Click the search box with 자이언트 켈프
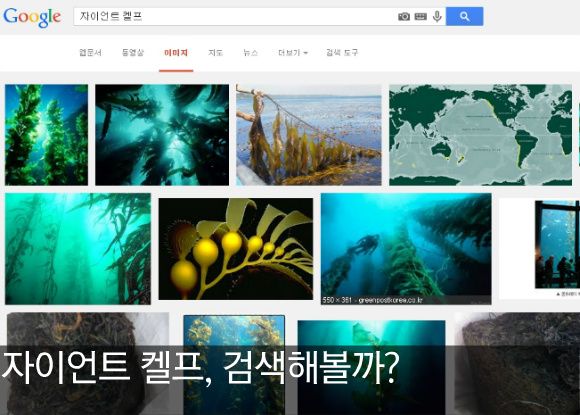Image resolution: width=580 pixels, height=415 pixels. pos(235,16)
